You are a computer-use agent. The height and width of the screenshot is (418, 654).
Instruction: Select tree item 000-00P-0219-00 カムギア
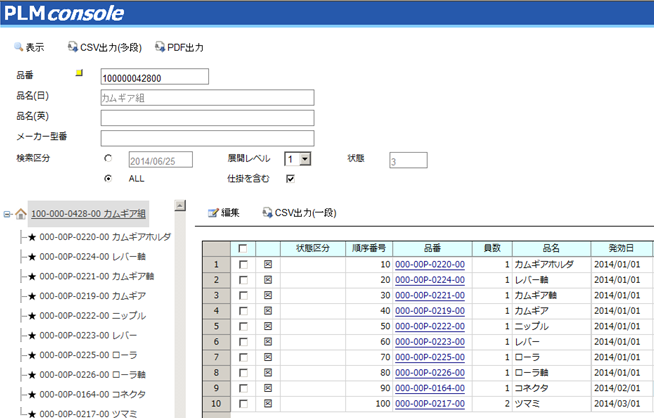(x=92, y=296)
